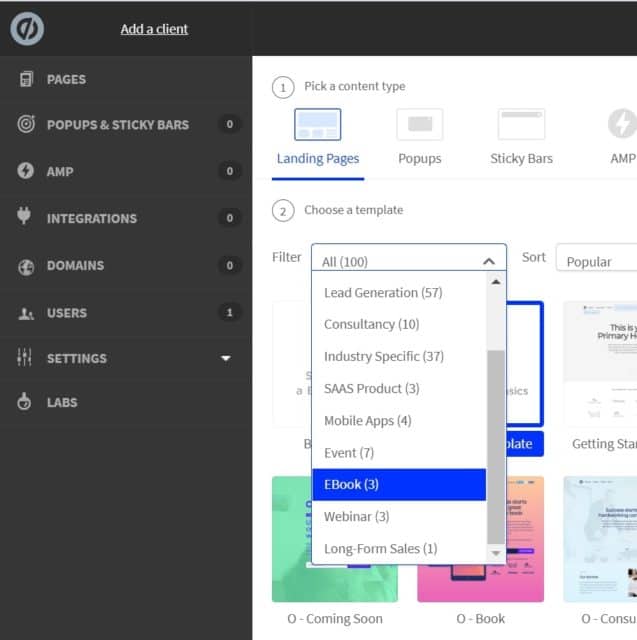Open Popups & Sticky Bars menu item

pyautogui.click(x=118, y=124)
